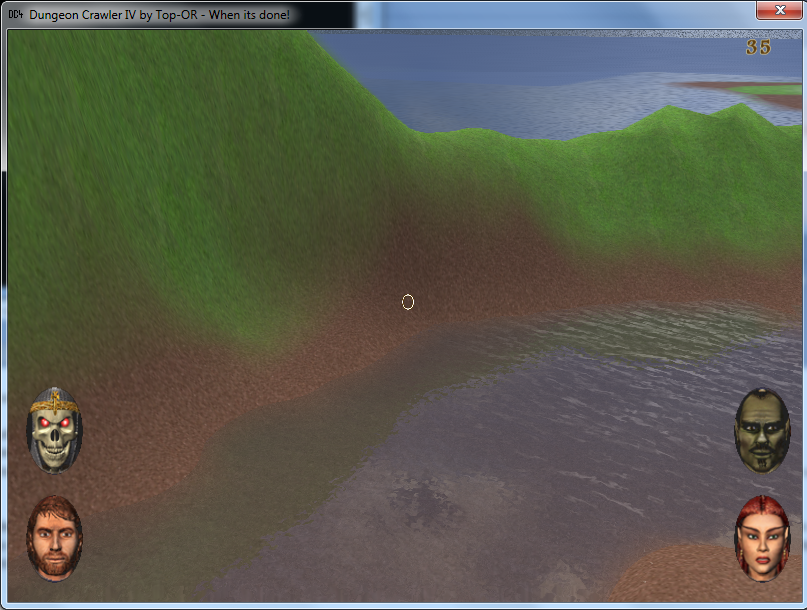Select the red-haired woman character portrait
Image resolution: width=807 pixels, height=610 pixels.
point(762,538)
